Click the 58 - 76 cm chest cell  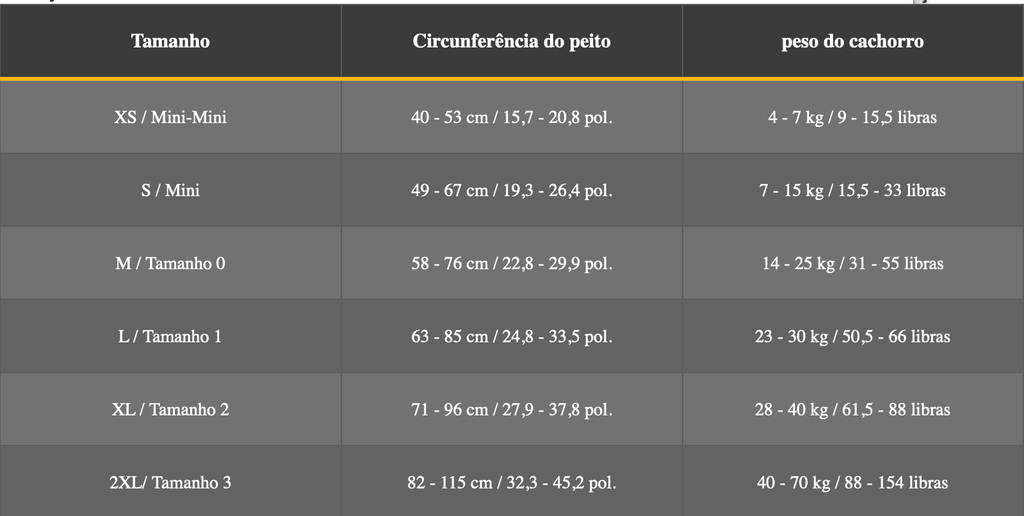click(x=512, y=263)
